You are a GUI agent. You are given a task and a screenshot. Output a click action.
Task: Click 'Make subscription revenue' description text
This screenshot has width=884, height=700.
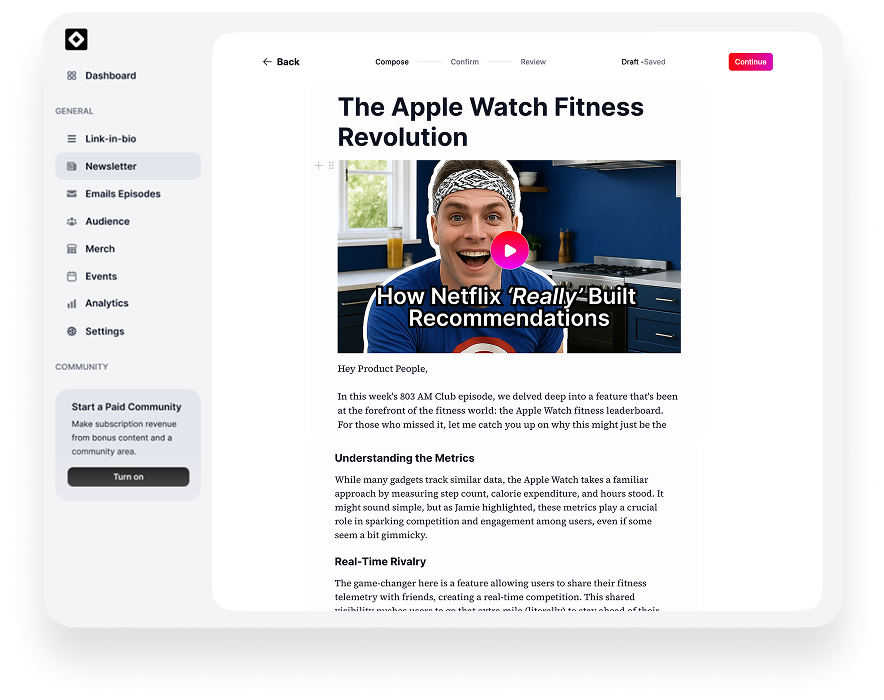(124, 438)
